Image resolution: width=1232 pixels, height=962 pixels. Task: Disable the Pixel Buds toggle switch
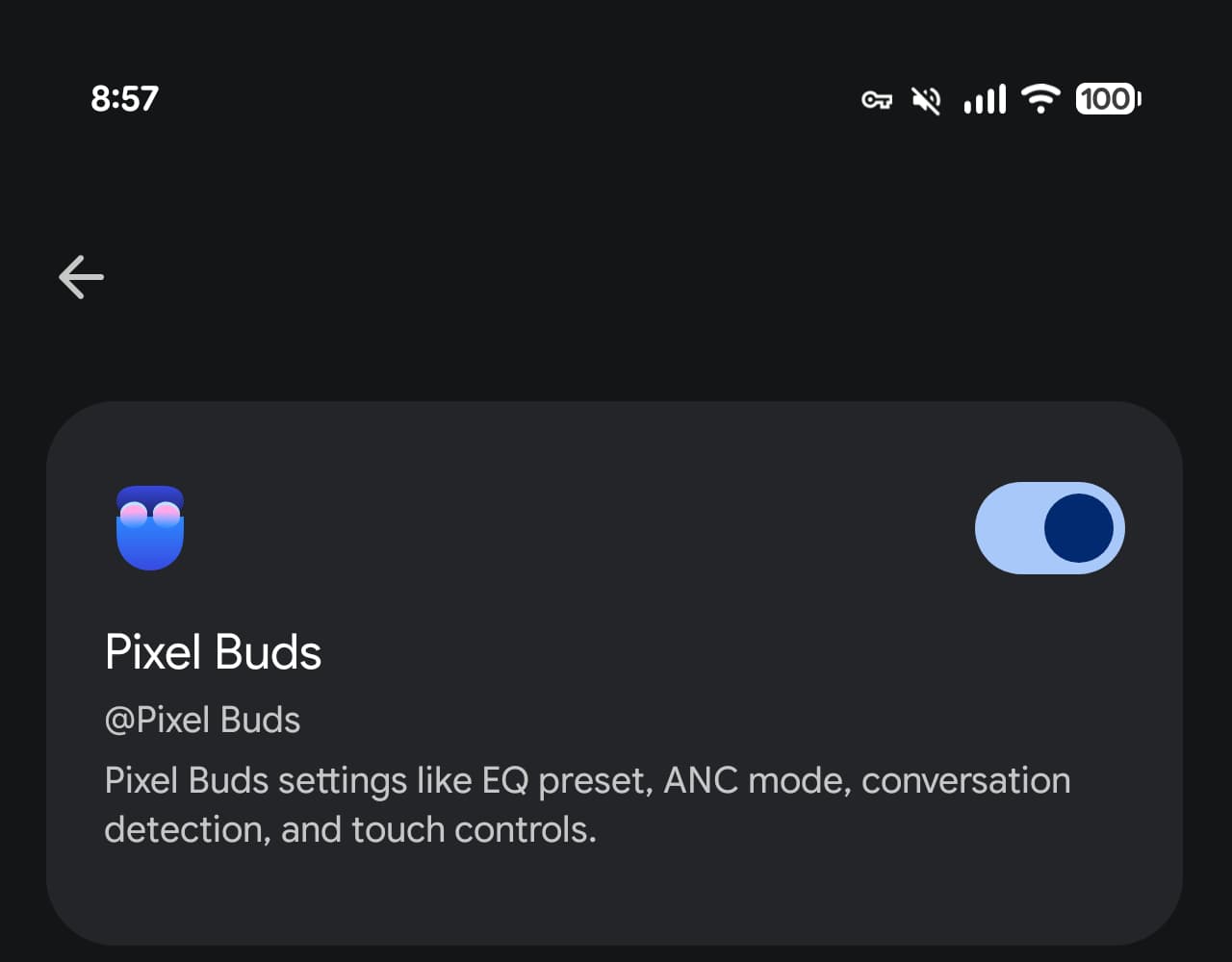1050,528
